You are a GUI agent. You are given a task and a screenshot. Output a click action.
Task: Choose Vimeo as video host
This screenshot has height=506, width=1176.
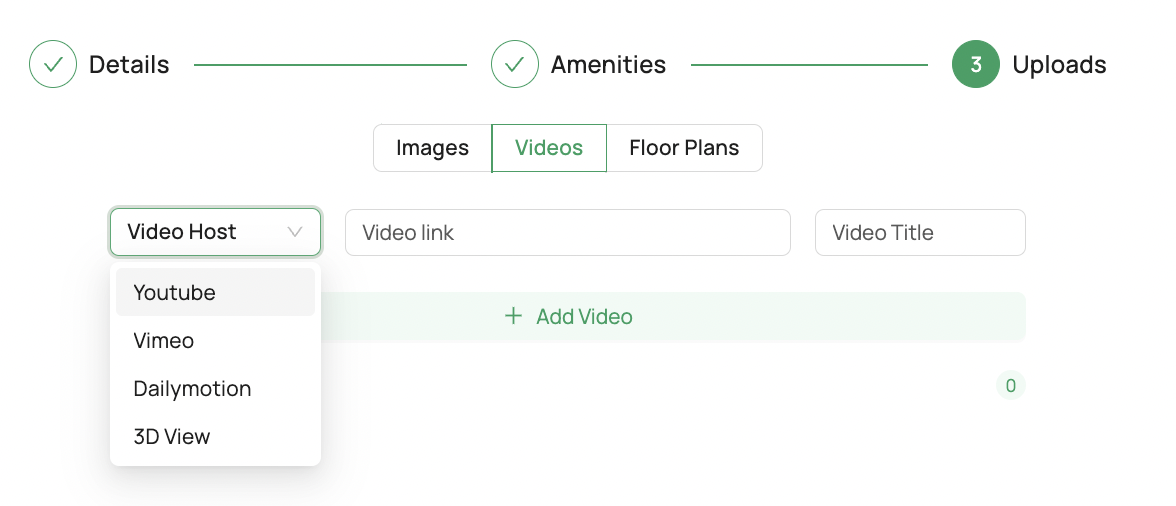point(215,340)
